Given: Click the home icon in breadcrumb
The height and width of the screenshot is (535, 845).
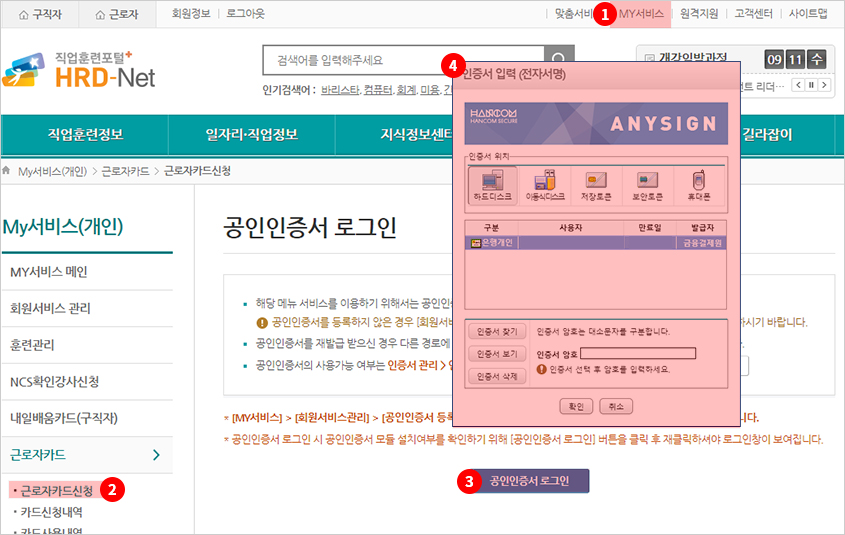Looking at the screenshot, I should [x=6, y=171].
